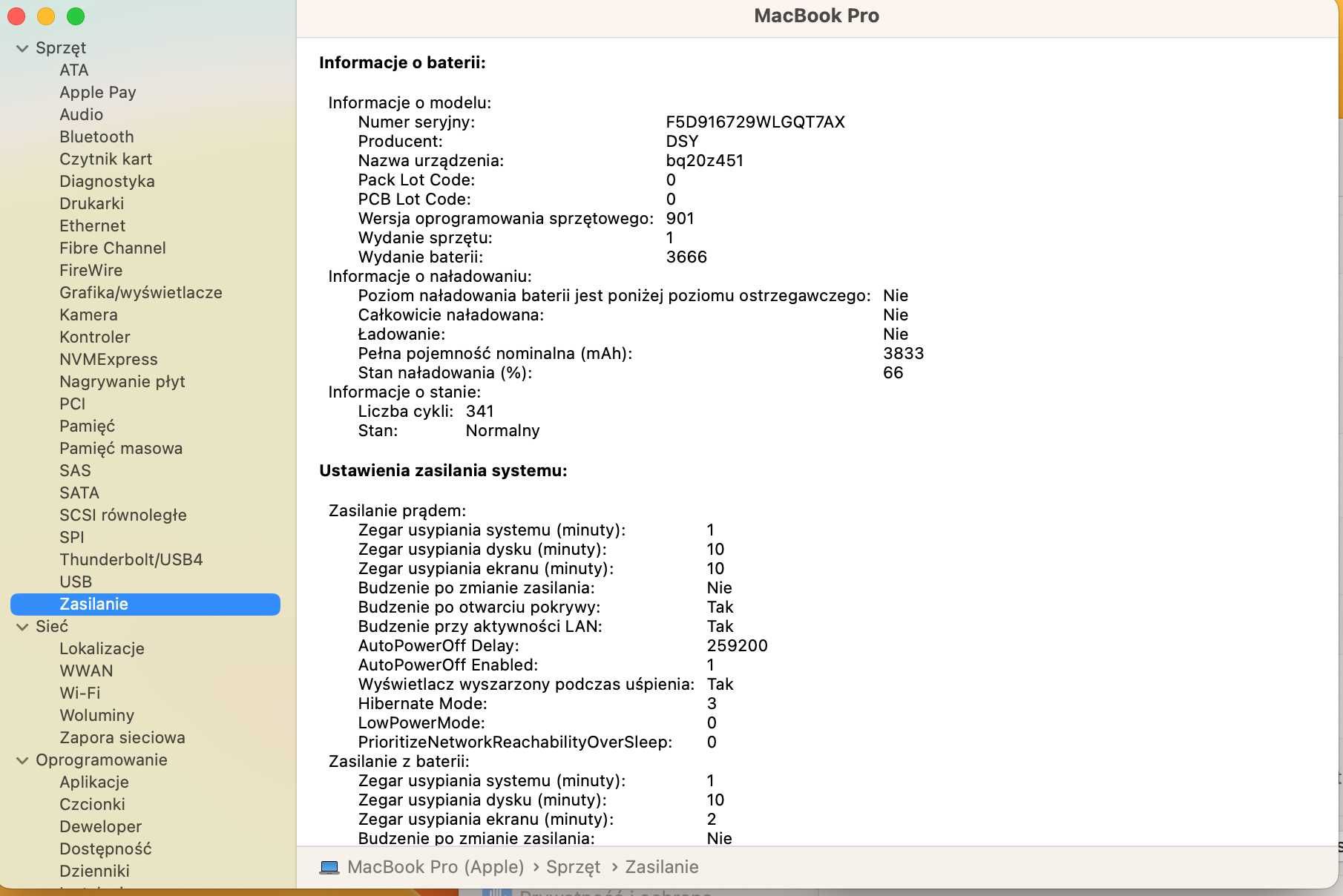Collapse the Sprzęt section chevron
1343x896 pixels.
click(22, 48)
